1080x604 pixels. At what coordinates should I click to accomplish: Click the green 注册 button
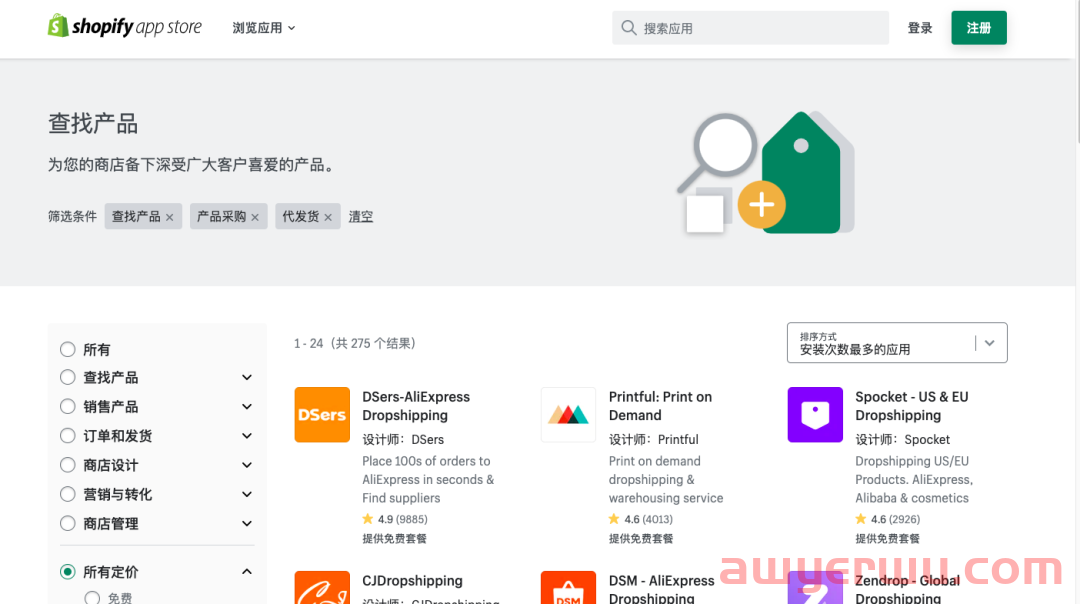(x=978, y=28)
